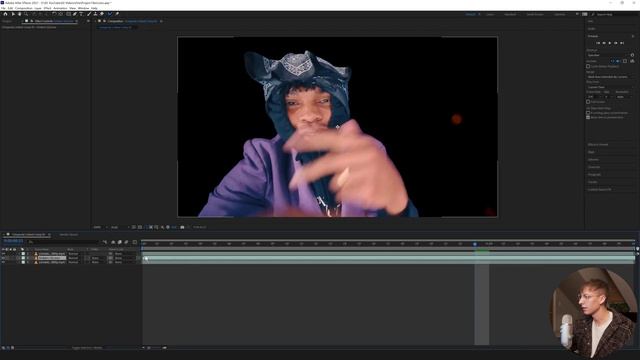Go to last frame in Preview
Screen dimensions: 640x360
pyautogui.click(x=622, y=43)
